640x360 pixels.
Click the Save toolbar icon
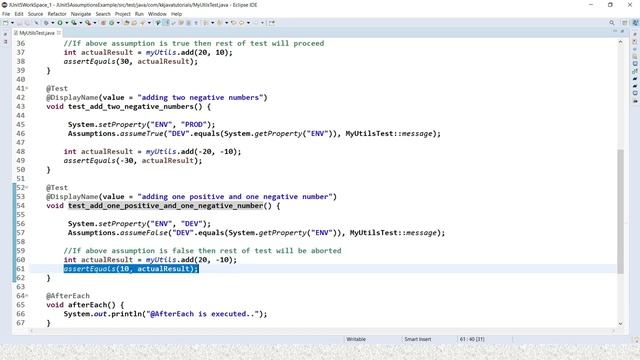[x=20, y=23]
